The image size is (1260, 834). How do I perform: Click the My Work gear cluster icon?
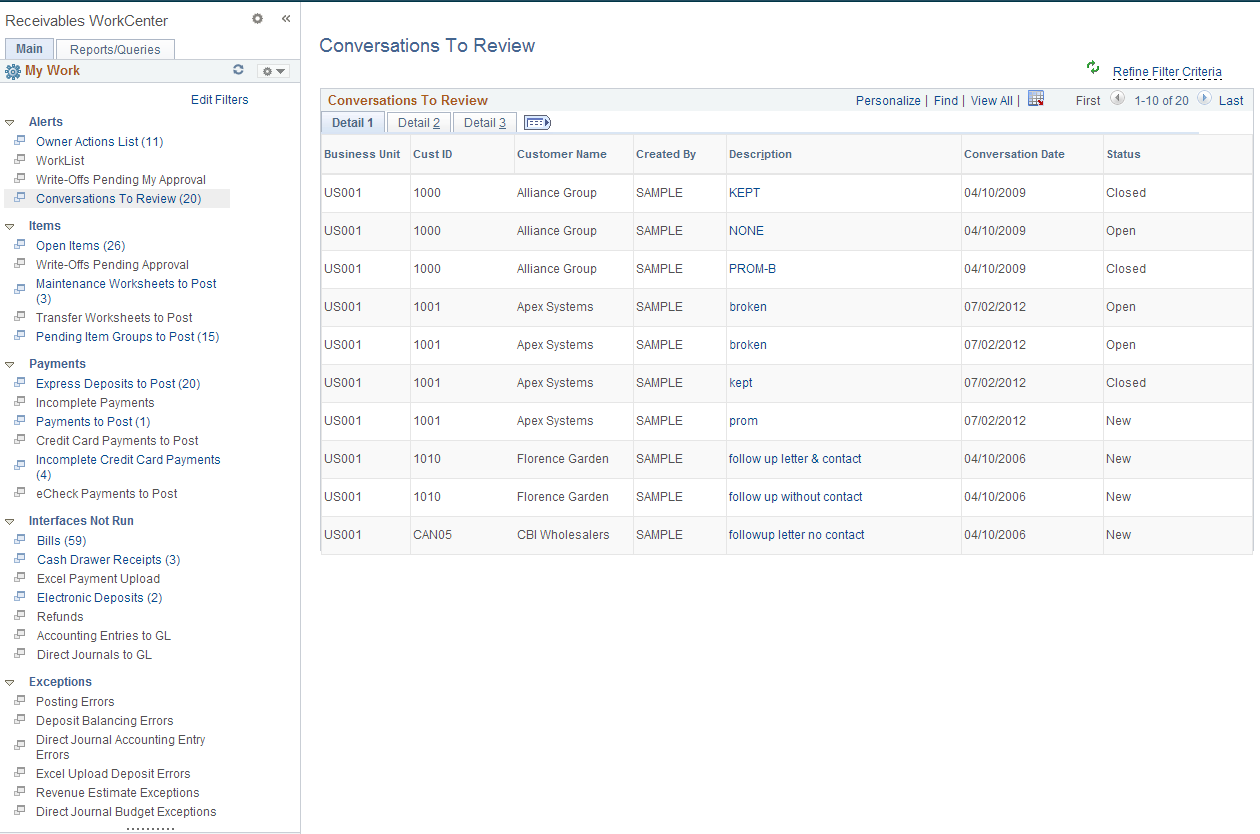[x=13, y=71]
